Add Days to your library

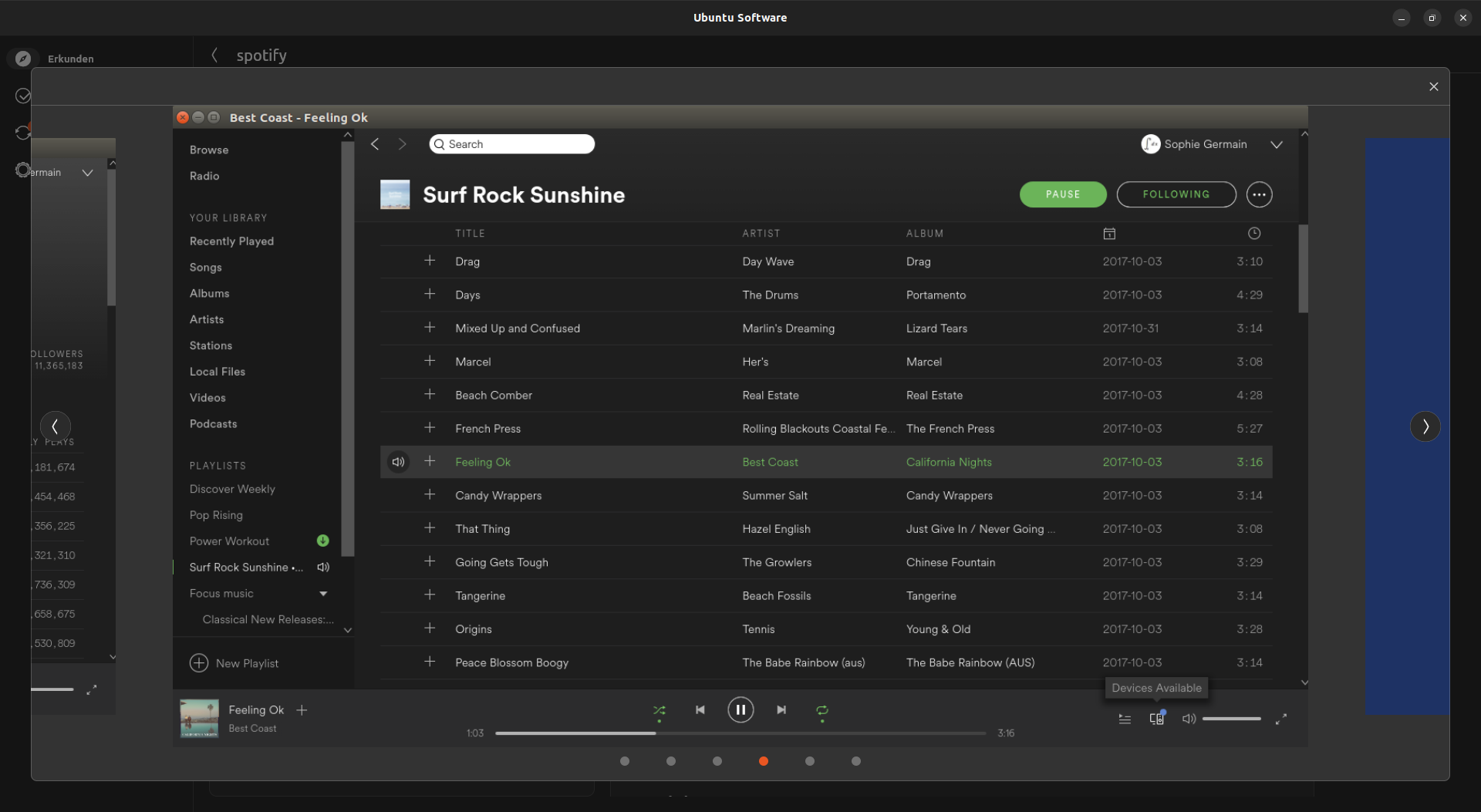click(x=430, y=294)
